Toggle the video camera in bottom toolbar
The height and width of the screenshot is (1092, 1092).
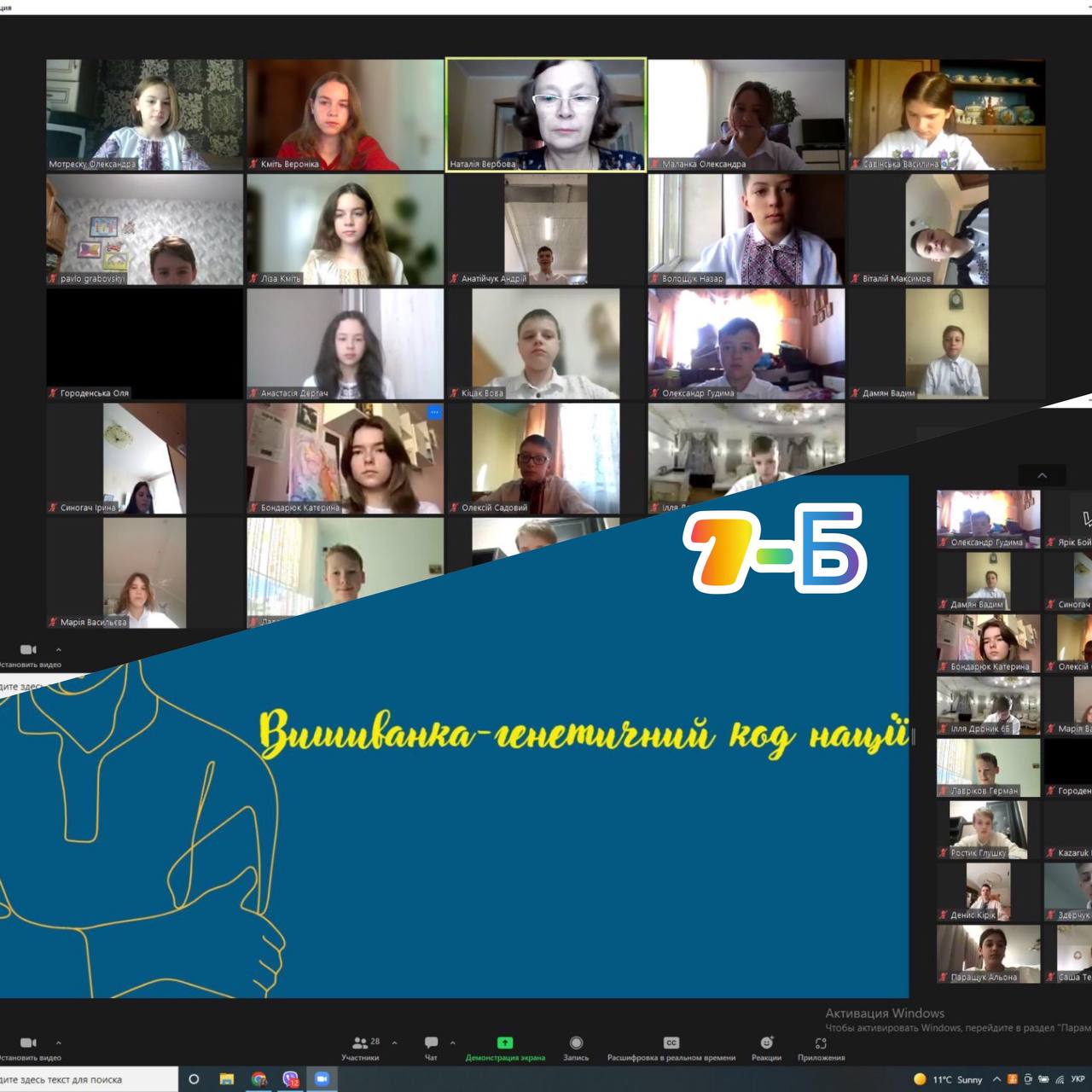(x=28, y=1043)
